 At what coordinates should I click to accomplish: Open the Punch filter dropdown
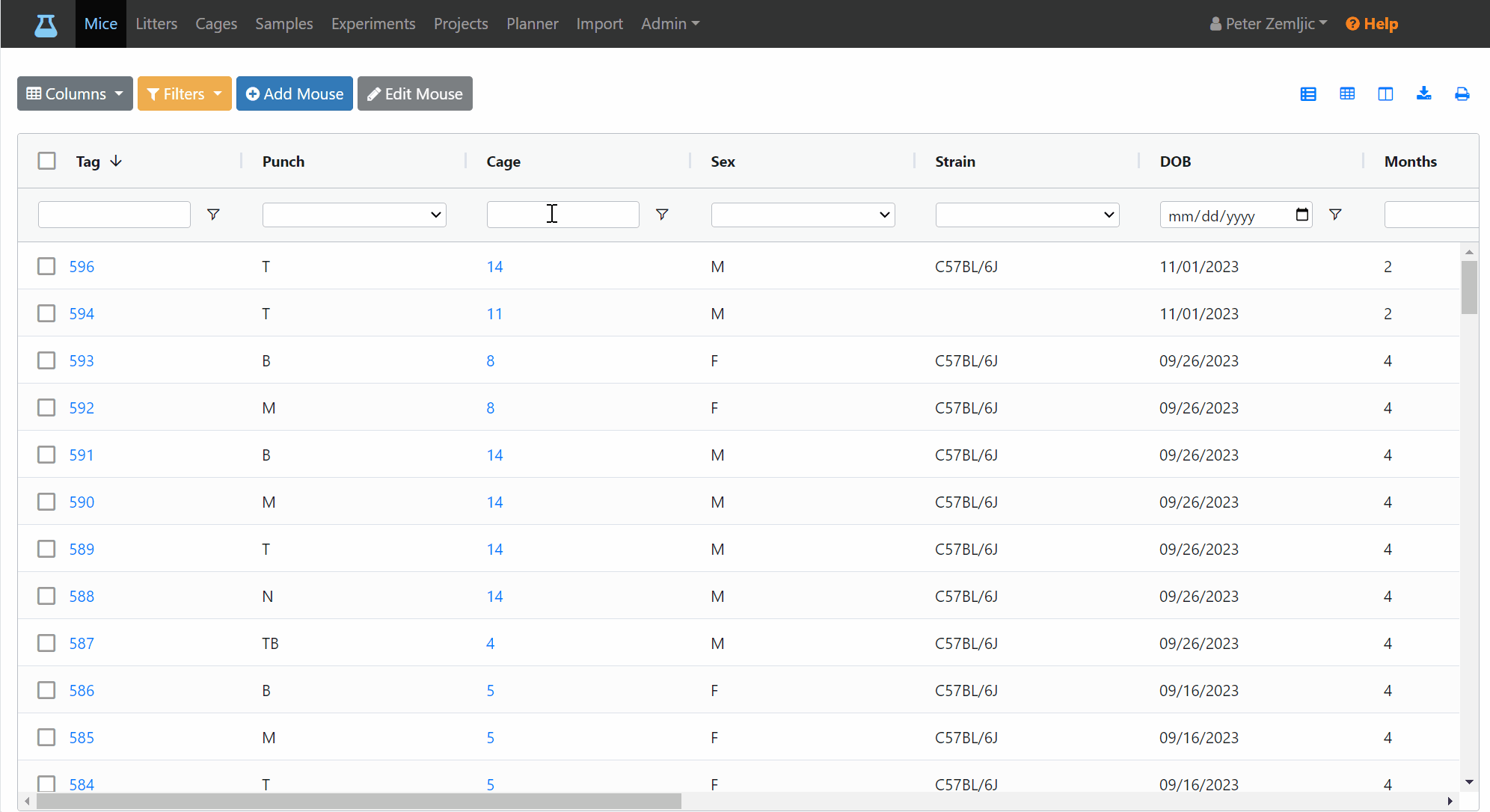[355, 215]
